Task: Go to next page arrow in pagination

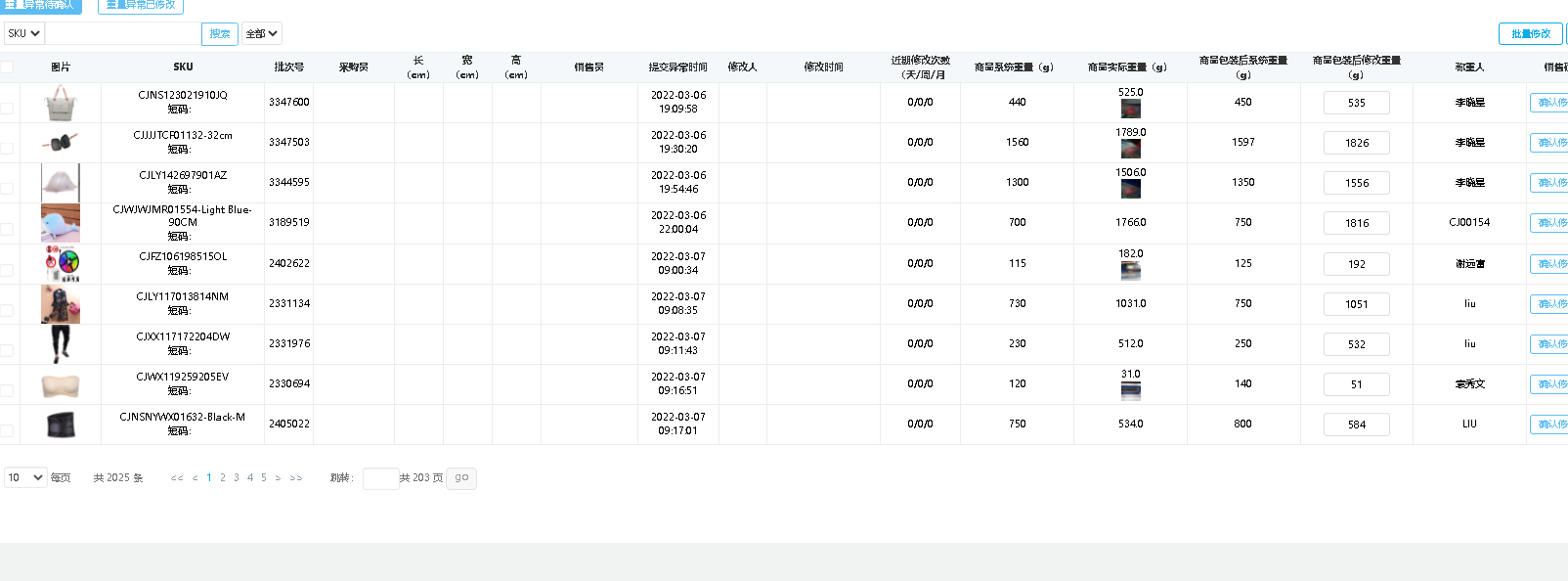Action: [x=278, y=478]
